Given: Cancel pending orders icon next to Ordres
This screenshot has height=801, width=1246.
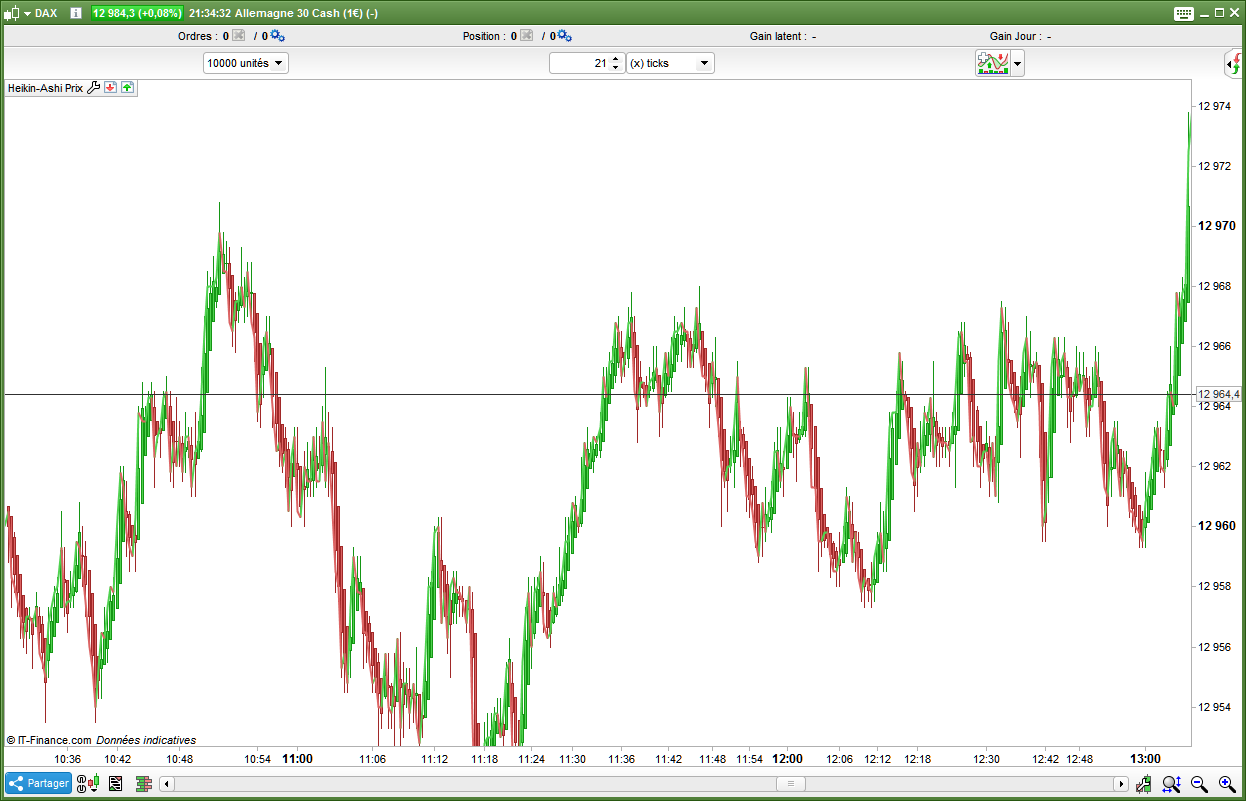Looking at the screenshot, I should tap(238, 36).
